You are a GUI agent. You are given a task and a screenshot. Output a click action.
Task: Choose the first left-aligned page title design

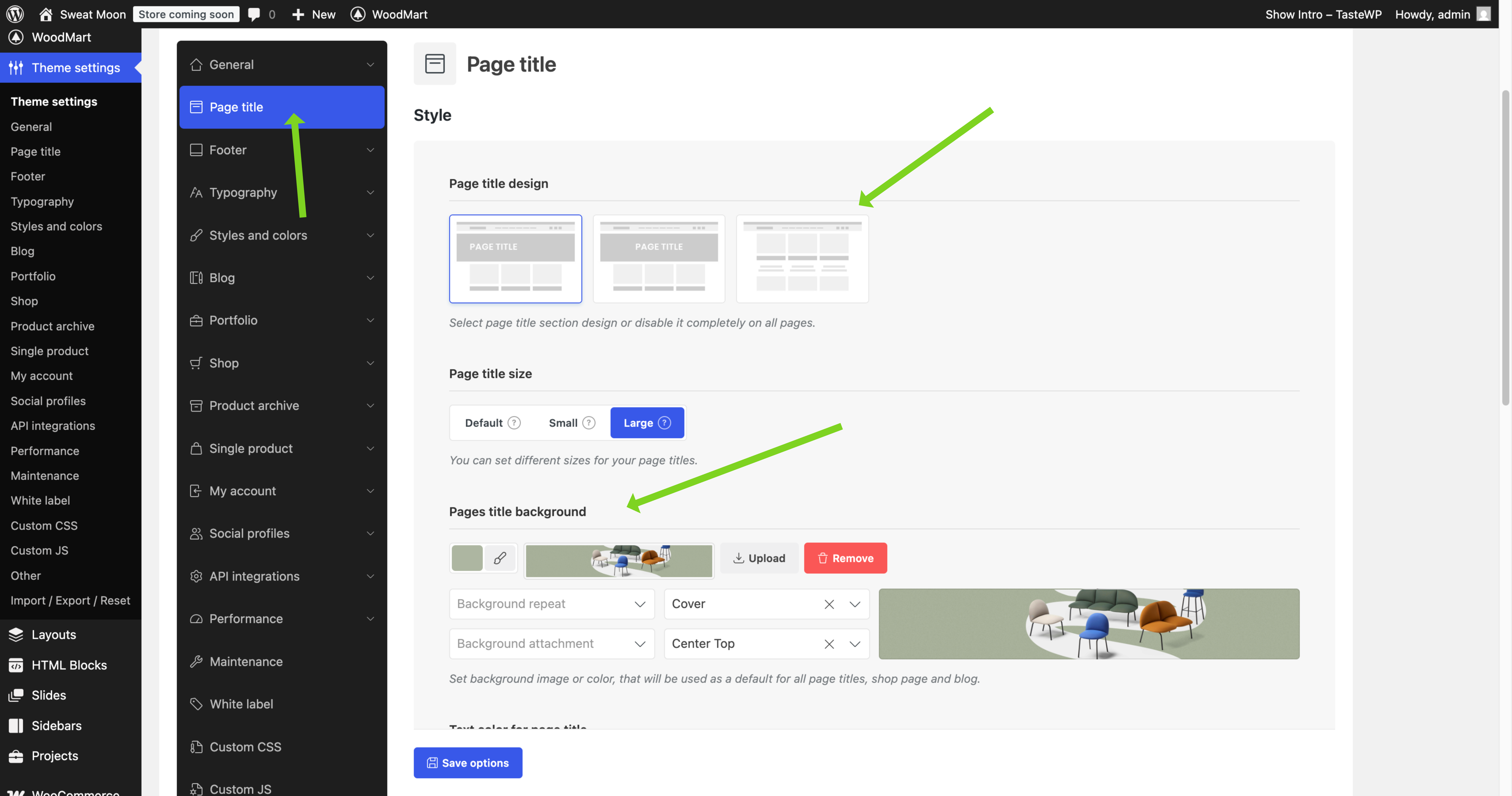(515, 259)
